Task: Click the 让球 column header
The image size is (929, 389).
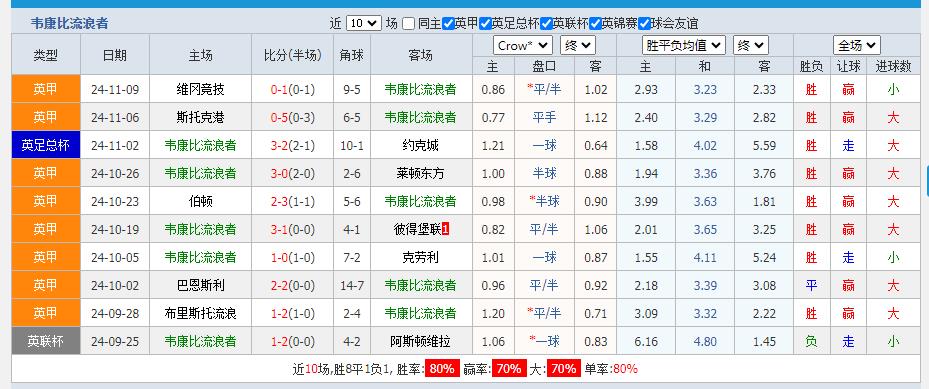Action: click(x=848, y=67)
